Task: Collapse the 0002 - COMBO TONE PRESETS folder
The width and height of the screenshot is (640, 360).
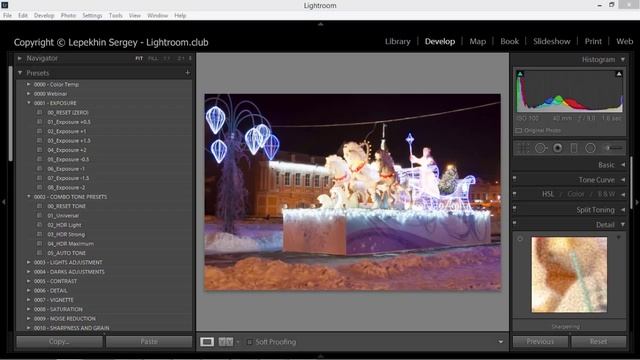Action: (x=29, y=196)
